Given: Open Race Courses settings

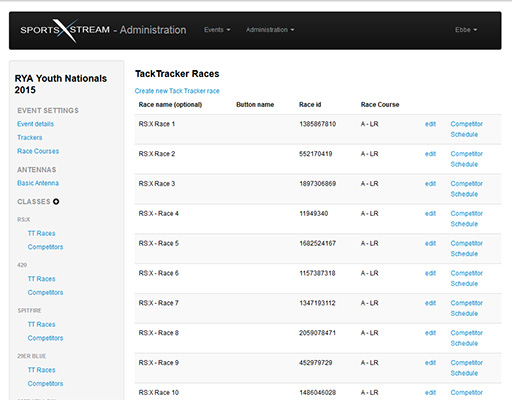Looking at the screenshot, I should click(38, 151).
